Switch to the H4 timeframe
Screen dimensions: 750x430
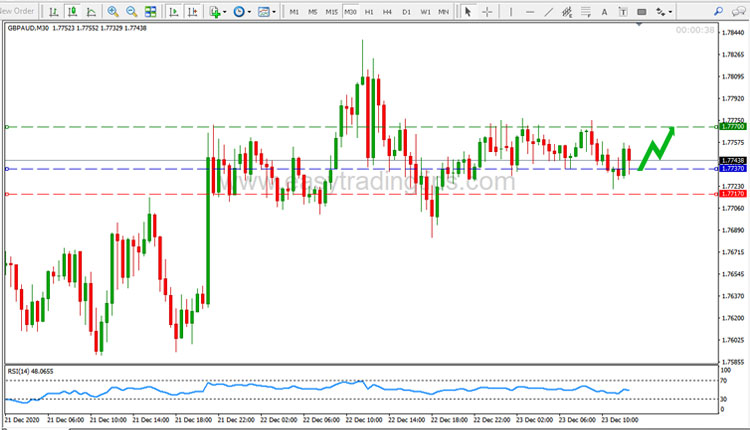coord(387,11)
